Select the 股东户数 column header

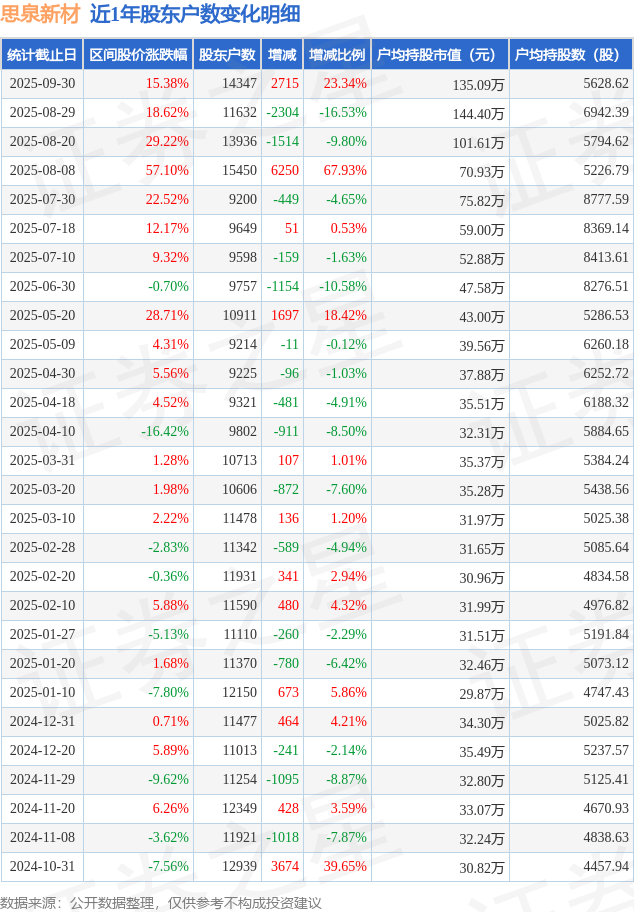click(227, 55)
